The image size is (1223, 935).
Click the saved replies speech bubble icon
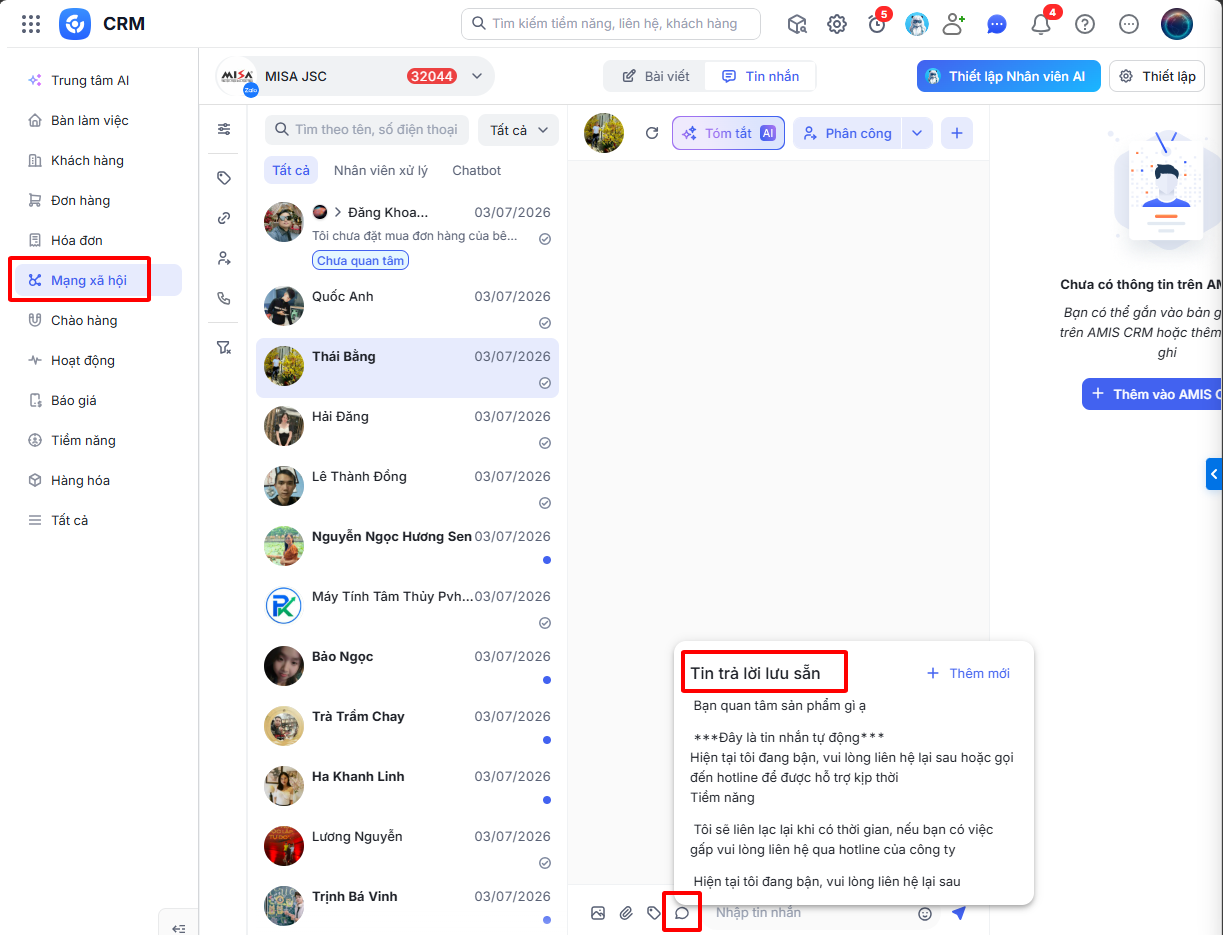(682, 913)
